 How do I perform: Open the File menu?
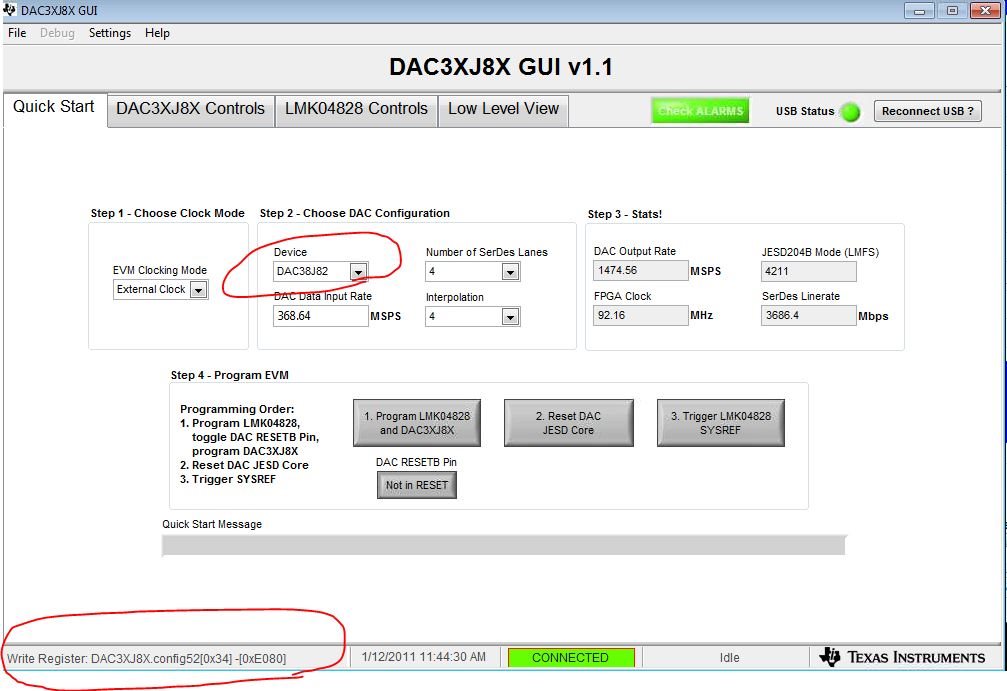17,33
